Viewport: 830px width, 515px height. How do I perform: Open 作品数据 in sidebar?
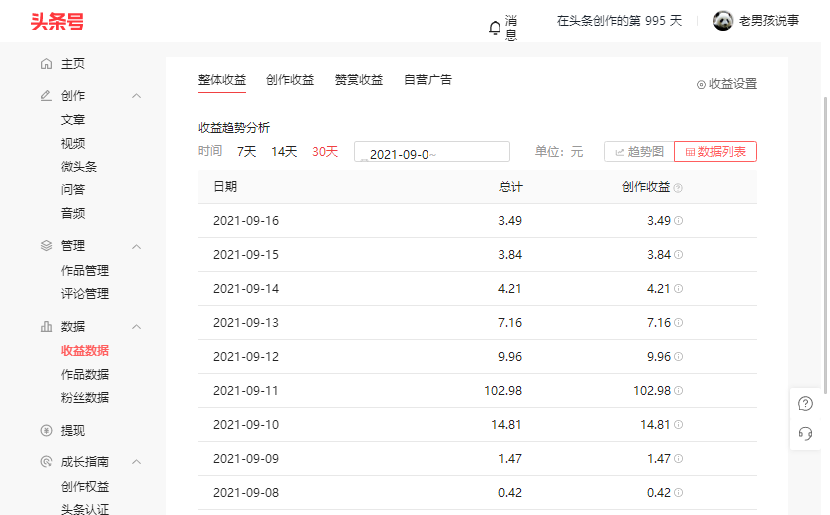pos(85,374)
